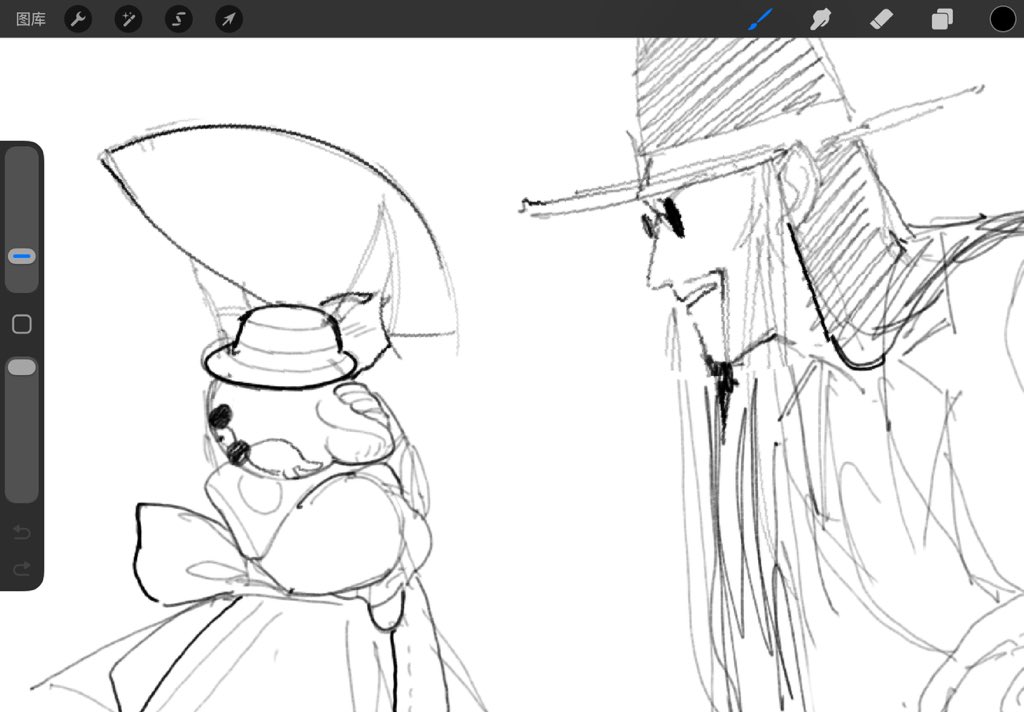Open the Layers panel
1024x712 pixels.
click(942, 19)
